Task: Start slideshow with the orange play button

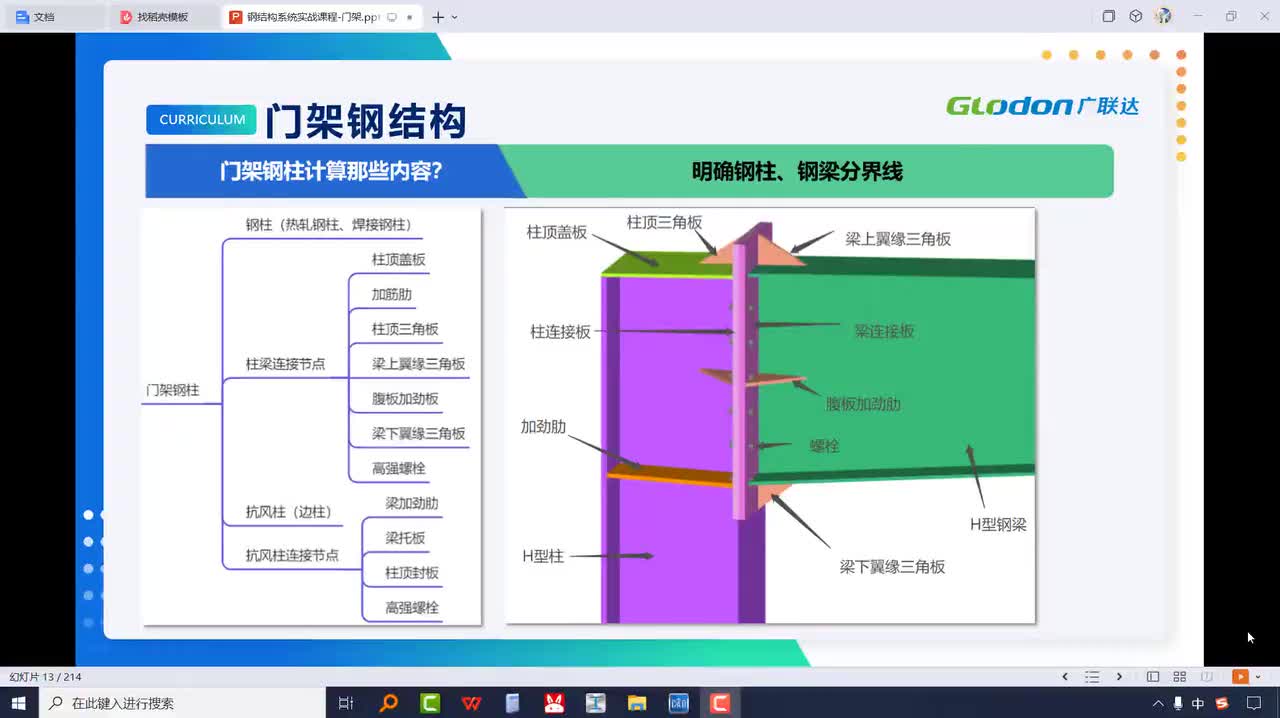Action: click(1240, 677)
